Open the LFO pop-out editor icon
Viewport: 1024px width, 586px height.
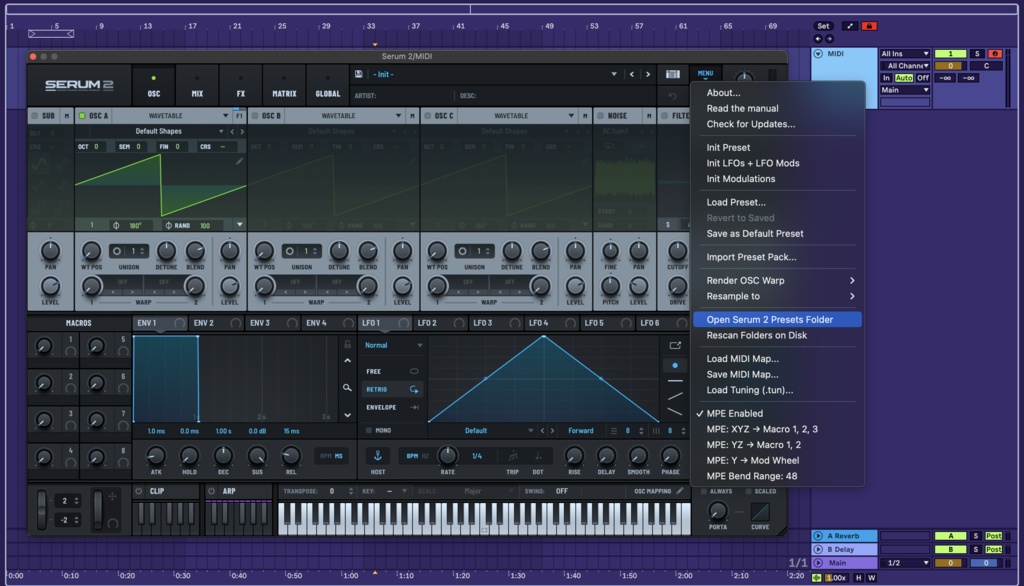(x=675, y=346)
